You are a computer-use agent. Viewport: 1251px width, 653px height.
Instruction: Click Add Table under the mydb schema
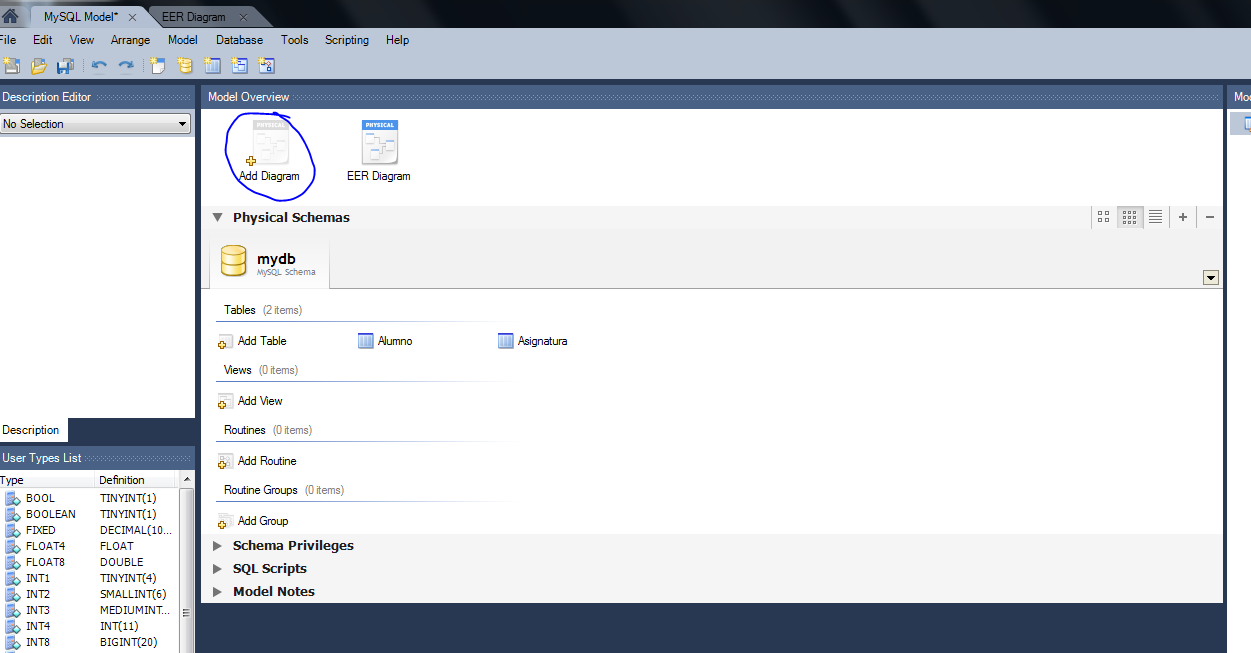pyautogui.click(x=250, y=340)
